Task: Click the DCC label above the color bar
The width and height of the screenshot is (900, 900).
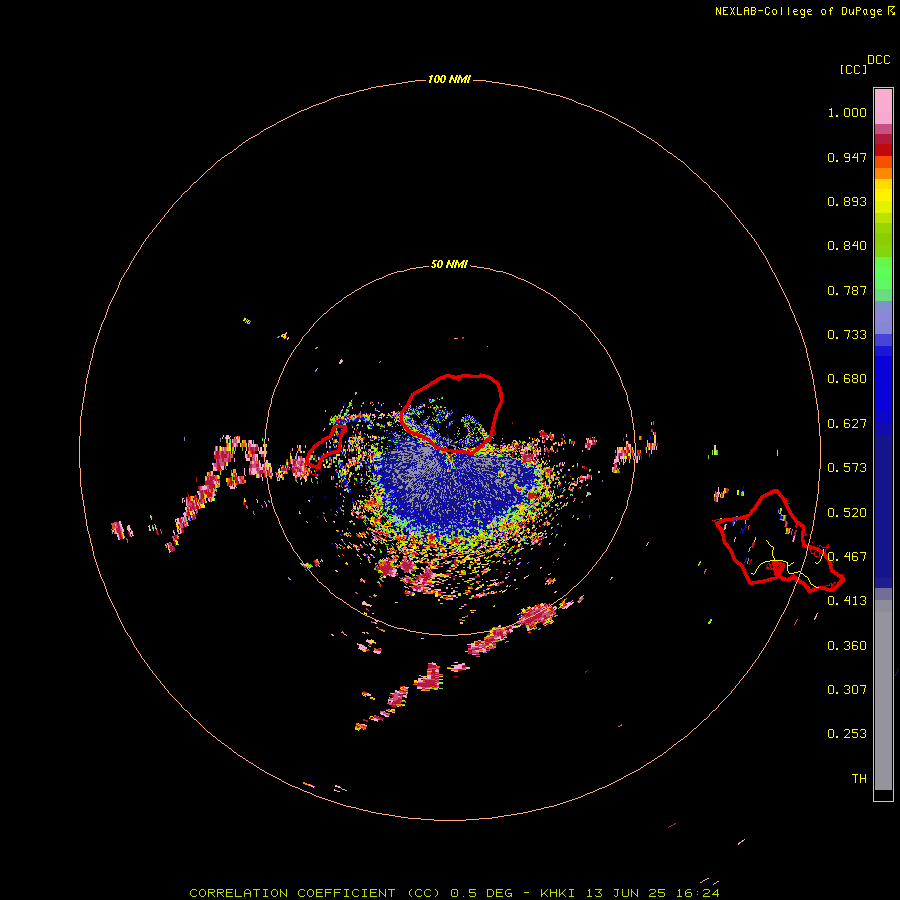Action: (x=878, y=60)
